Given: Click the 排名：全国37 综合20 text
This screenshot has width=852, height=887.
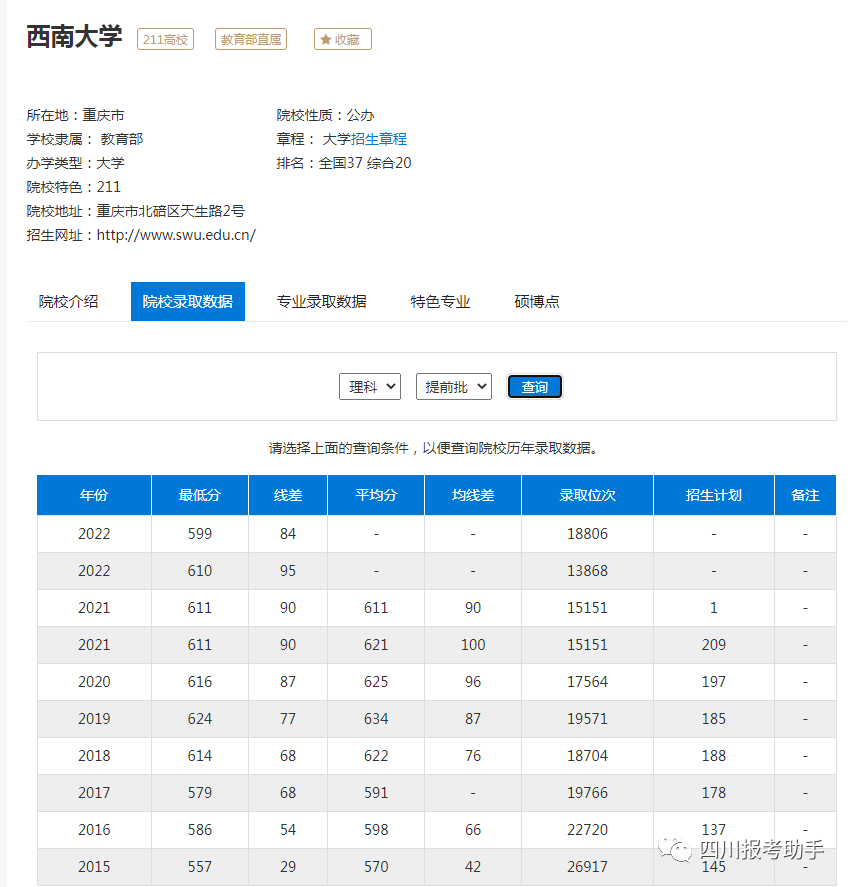Looking at the screenshot, I should [344, 163].
